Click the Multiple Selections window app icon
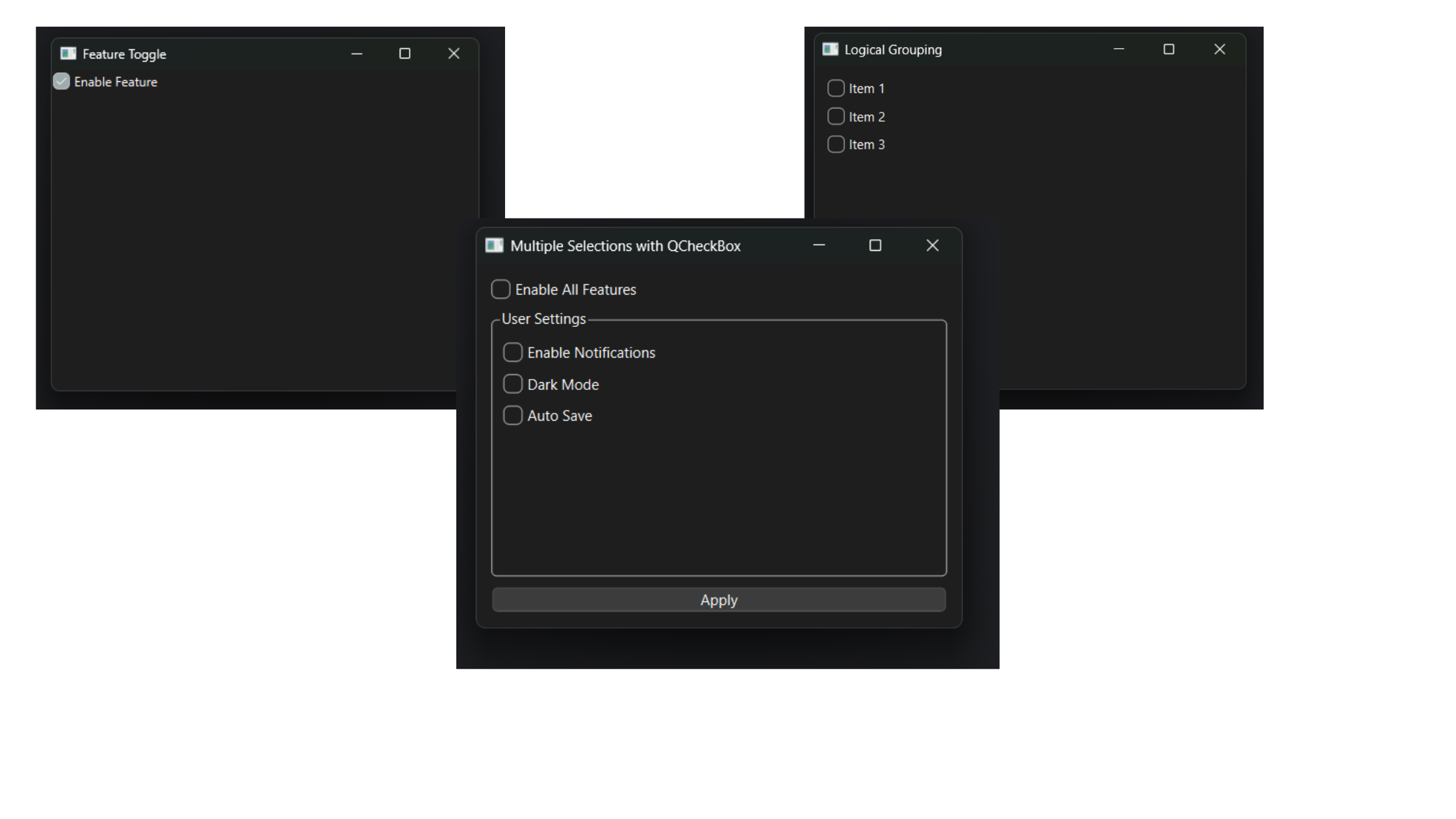The height and width of the screenshot is (819, 1456). pyautogui.click(x=495, y=245)
